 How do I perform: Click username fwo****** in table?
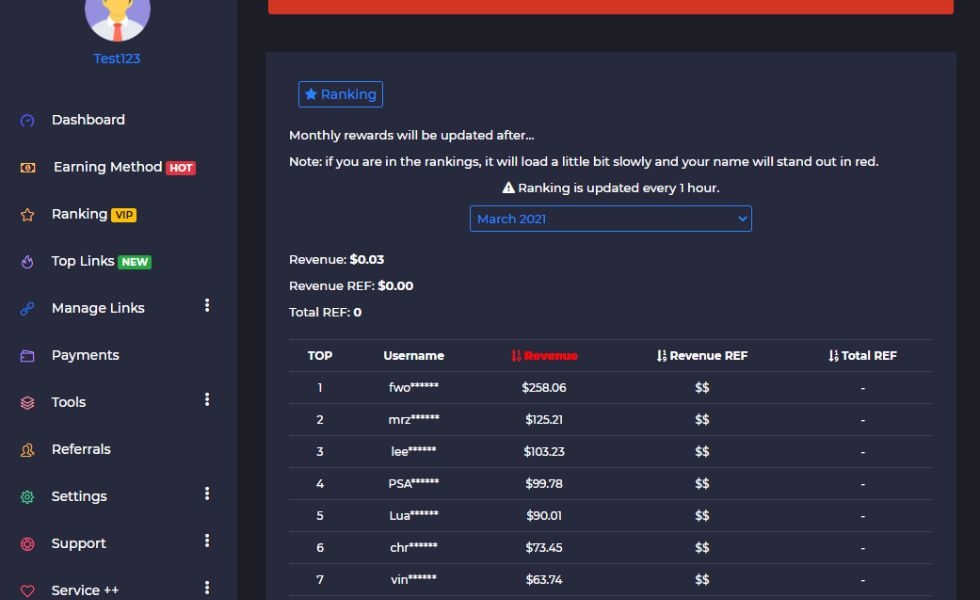(x=414, y=388)
